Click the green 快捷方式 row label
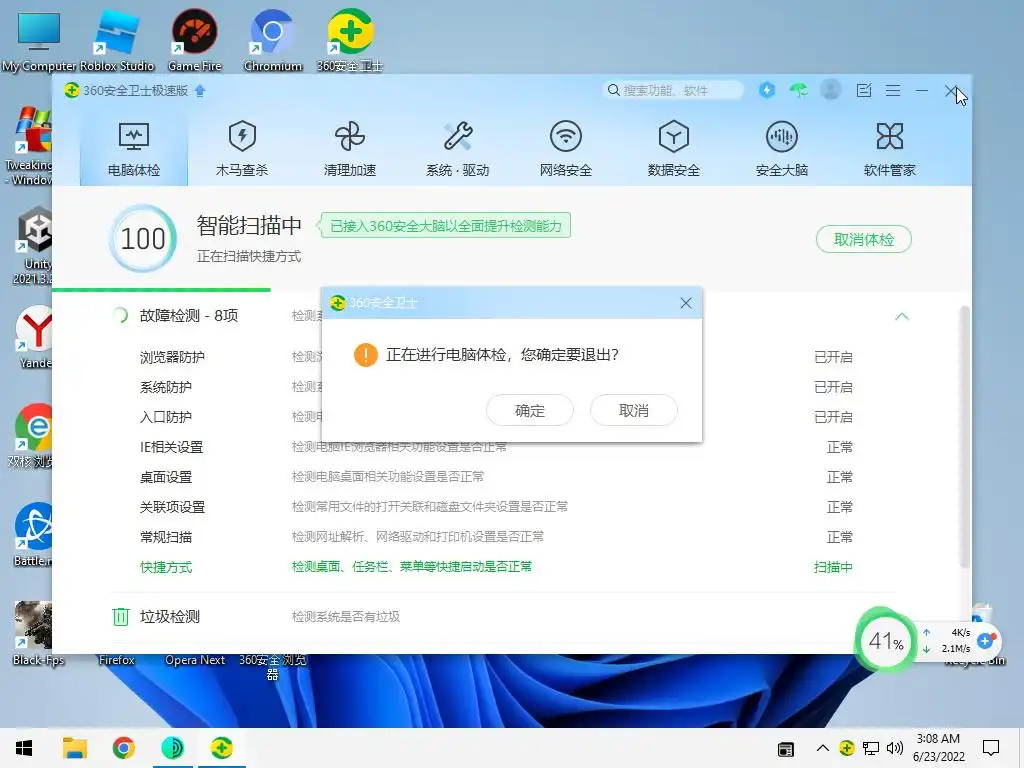1024x768 pixels. click(166, 567)
